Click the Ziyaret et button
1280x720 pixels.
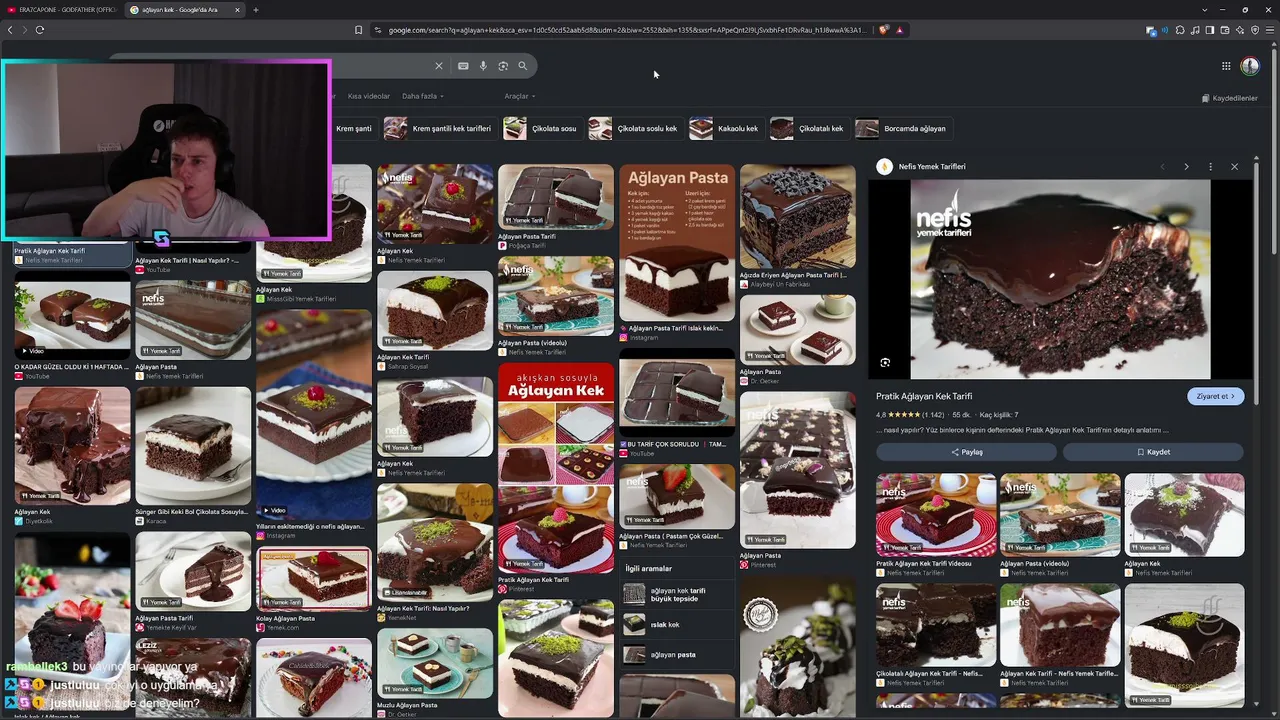coord(1216,396)
